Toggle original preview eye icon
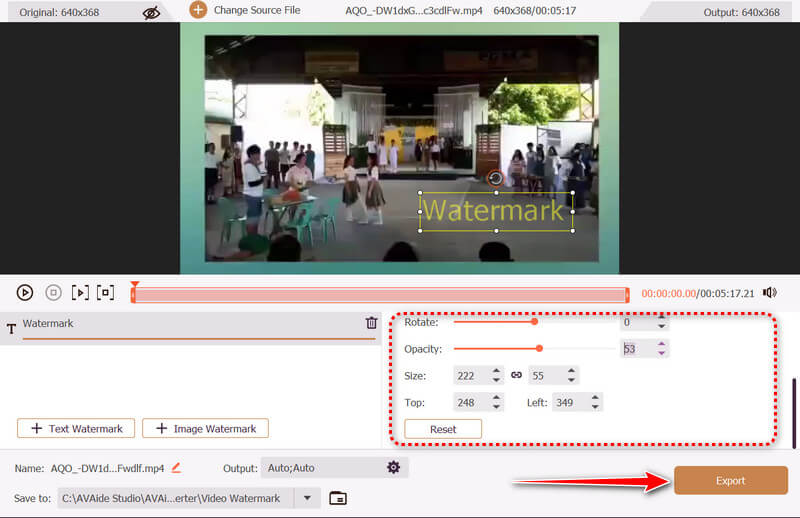Image resolution: width=800 pixels, height=518 pixels. pyautogui.click(x=151, y=12)
